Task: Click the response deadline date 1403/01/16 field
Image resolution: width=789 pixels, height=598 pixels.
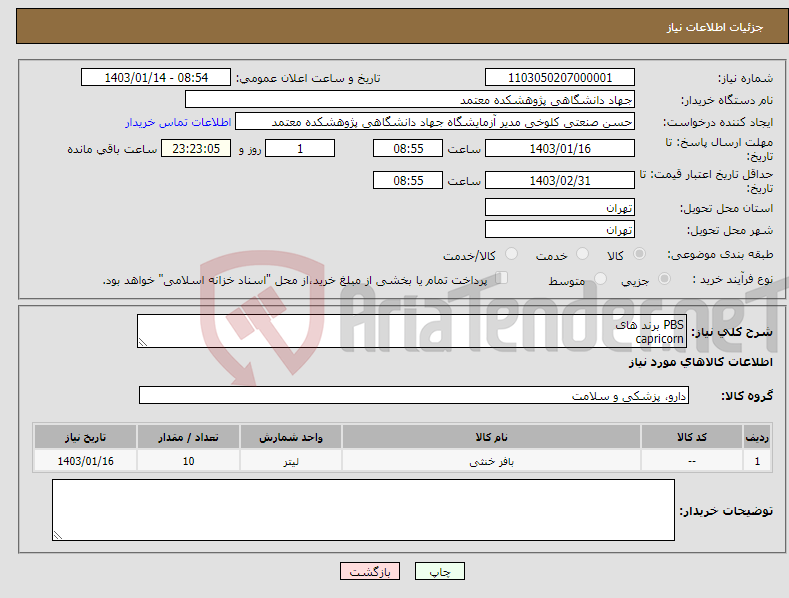Action: coord(560,148)
